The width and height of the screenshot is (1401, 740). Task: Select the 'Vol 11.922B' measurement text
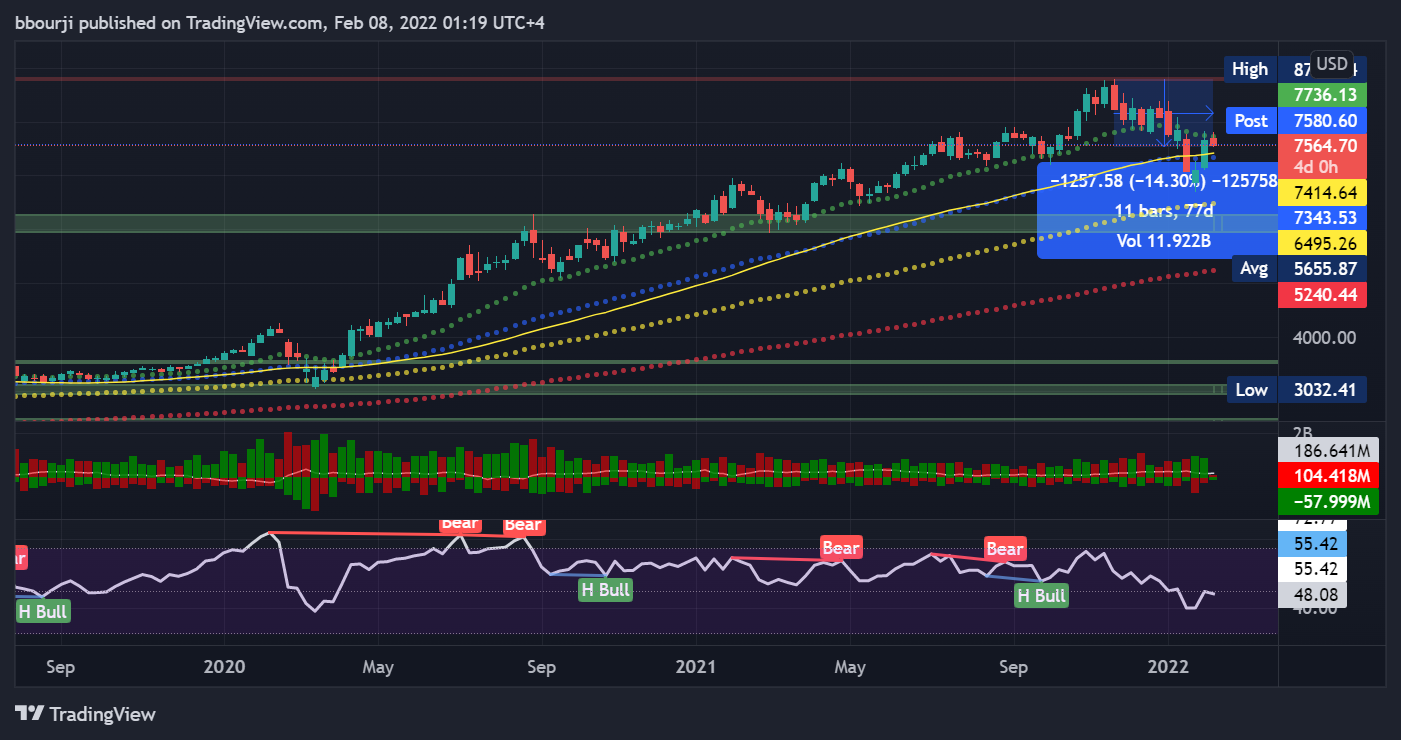tap(1164, 240)
